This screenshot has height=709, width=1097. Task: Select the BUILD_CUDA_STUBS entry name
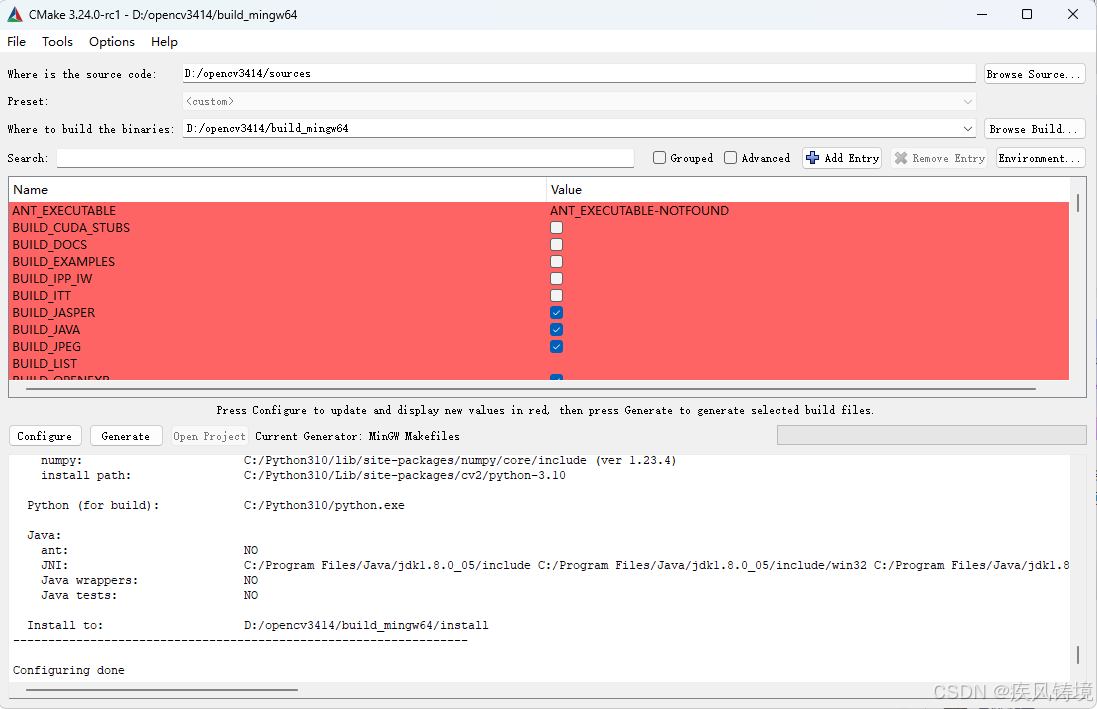[71, 228]
